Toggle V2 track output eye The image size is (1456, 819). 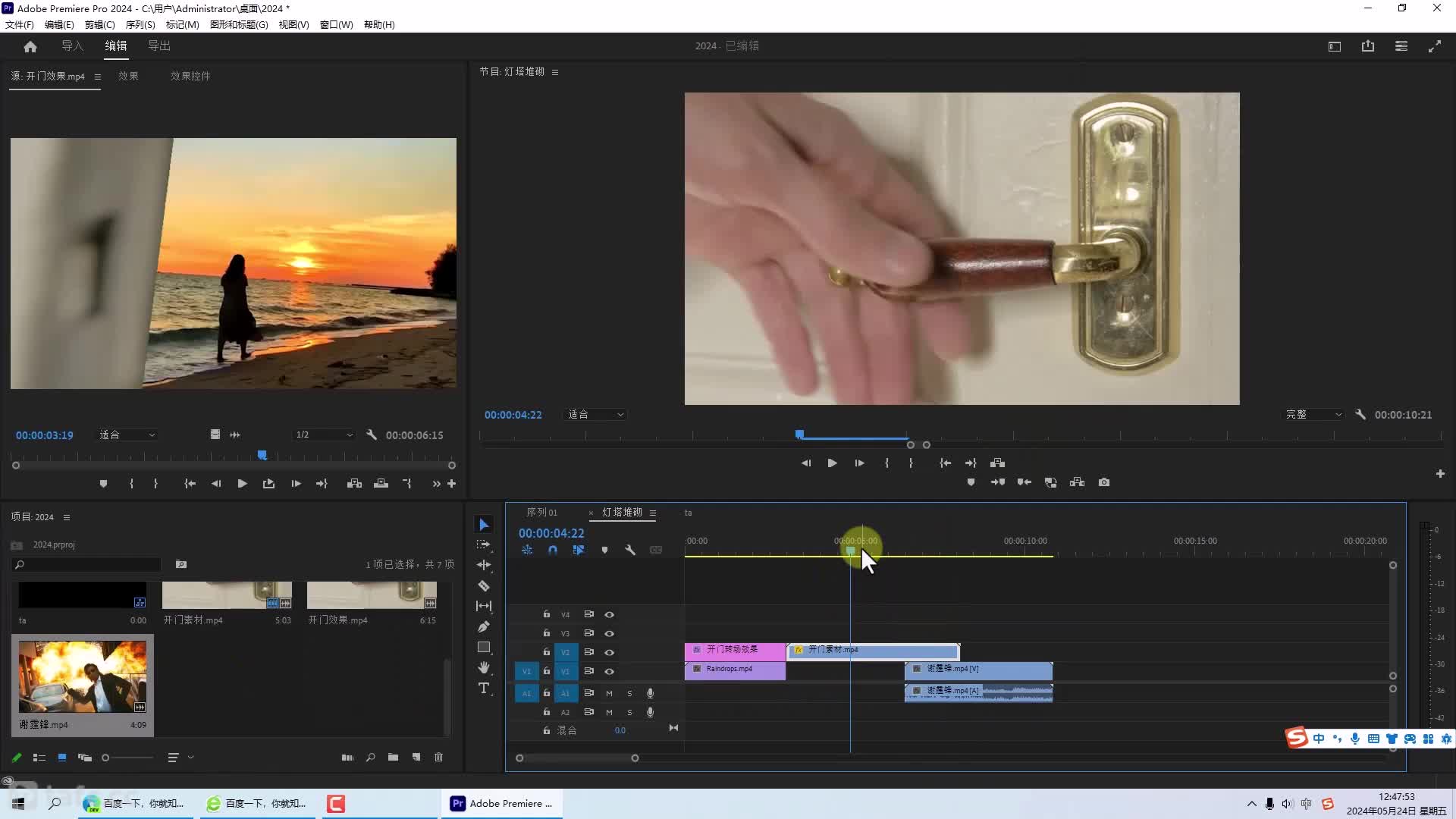tap(609, 653)
